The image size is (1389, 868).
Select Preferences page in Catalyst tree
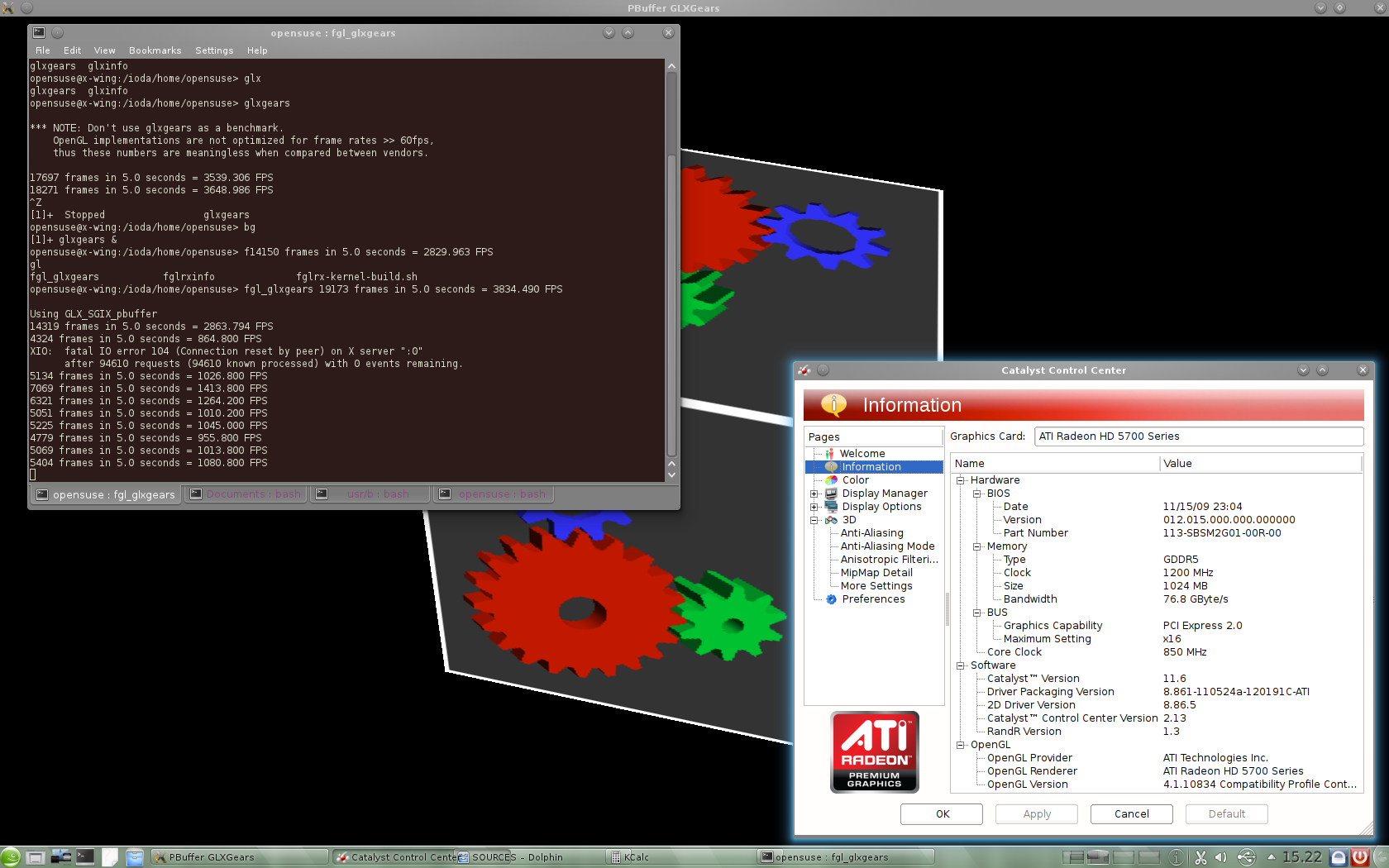click(873, 599)
